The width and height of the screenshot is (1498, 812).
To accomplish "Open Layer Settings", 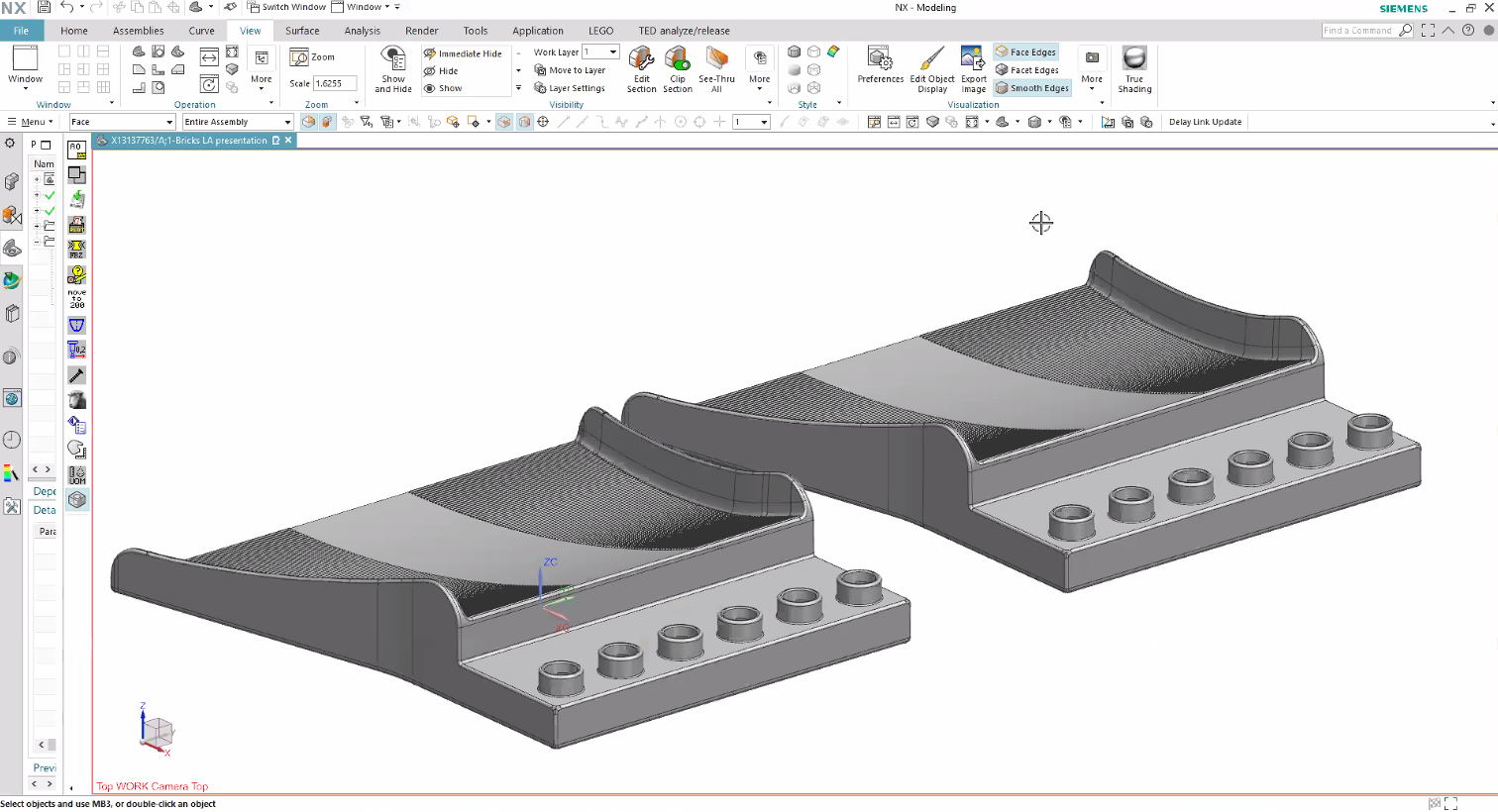I will click(x=570, y=88).
